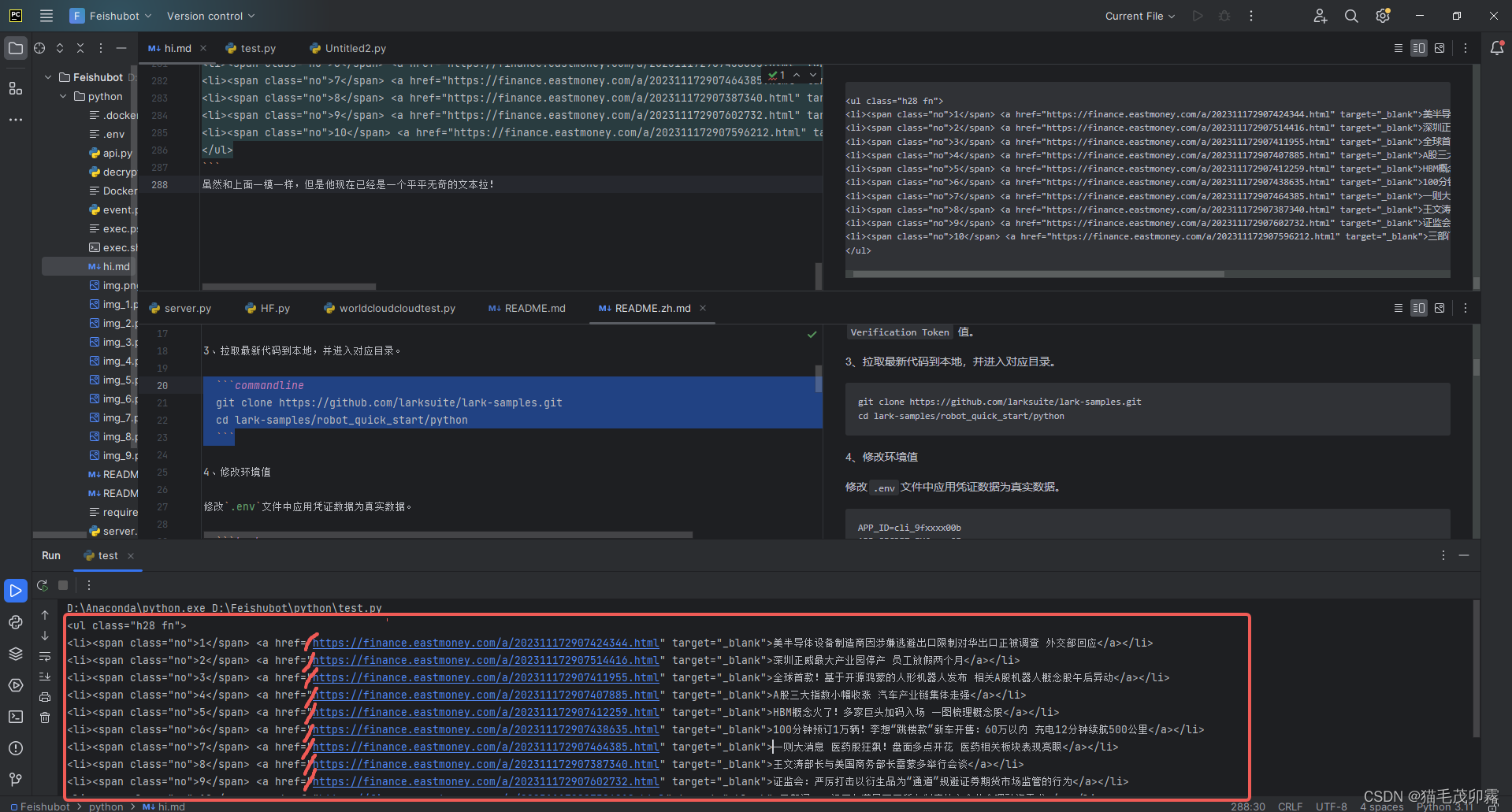Open the first eastmoney link ending 424344.html
This screenshot has height=812, width=1512.
(x=485, y=643)
